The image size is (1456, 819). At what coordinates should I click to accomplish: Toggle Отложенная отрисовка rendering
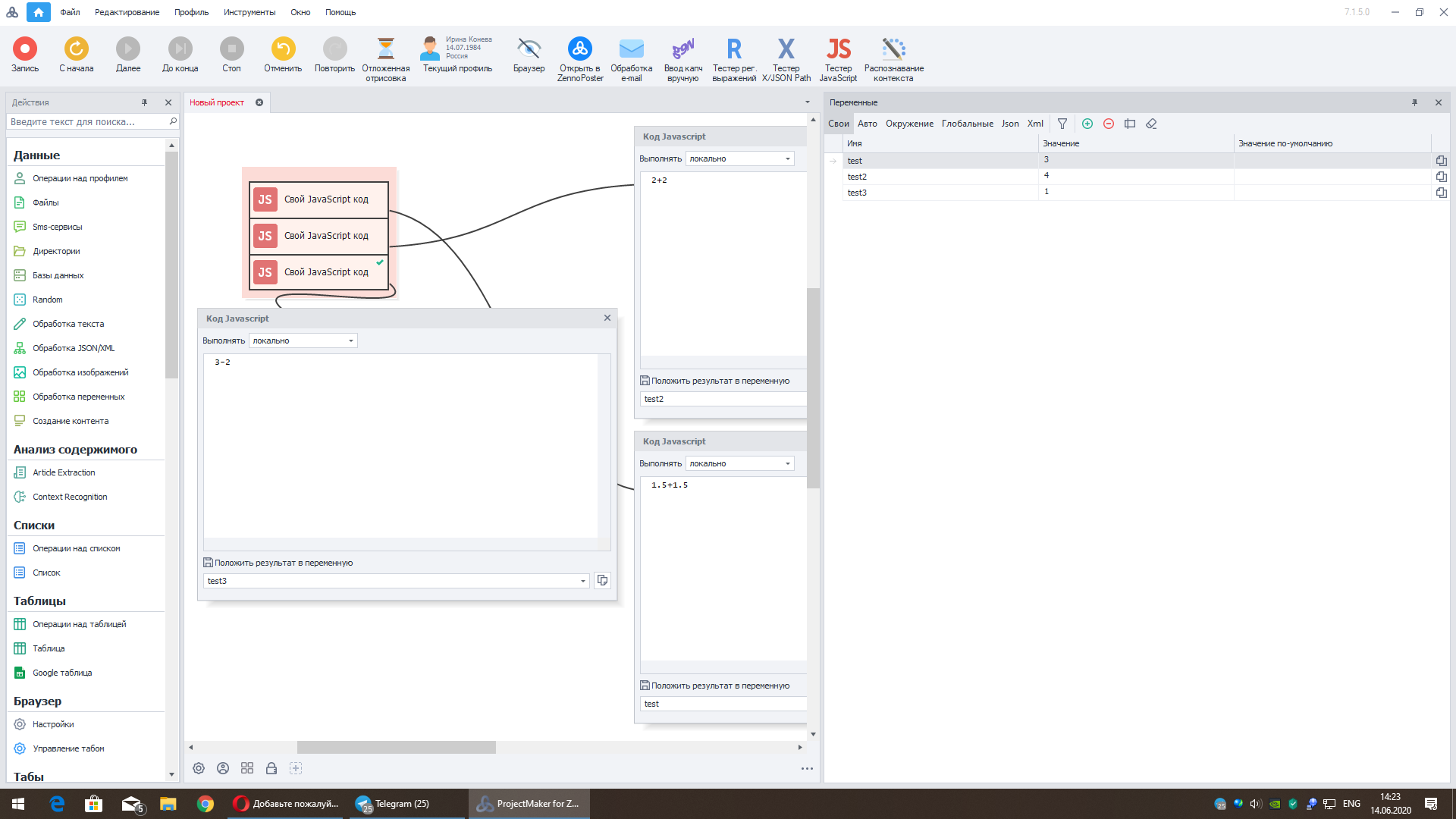point(386,59)
